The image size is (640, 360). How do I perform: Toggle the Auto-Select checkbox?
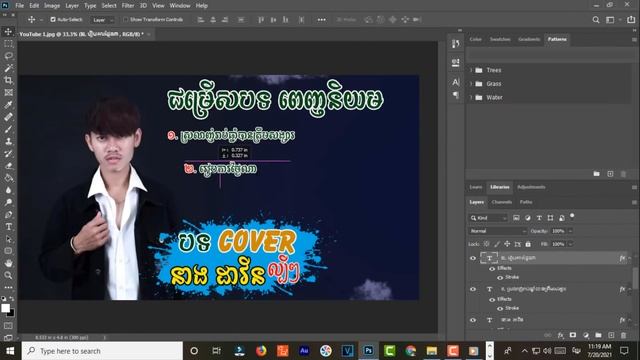tap(53, 20)
